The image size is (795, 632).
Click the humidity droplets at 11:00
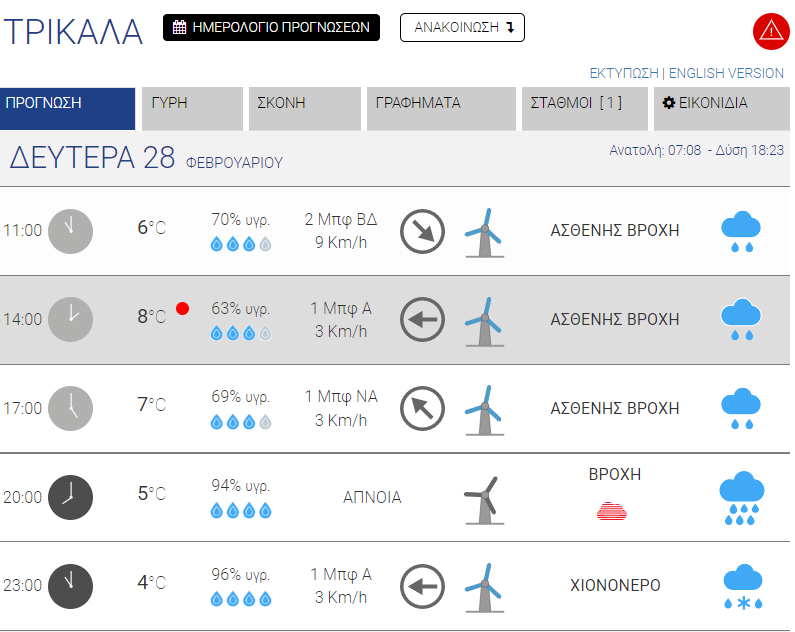(x=241, y=243)
